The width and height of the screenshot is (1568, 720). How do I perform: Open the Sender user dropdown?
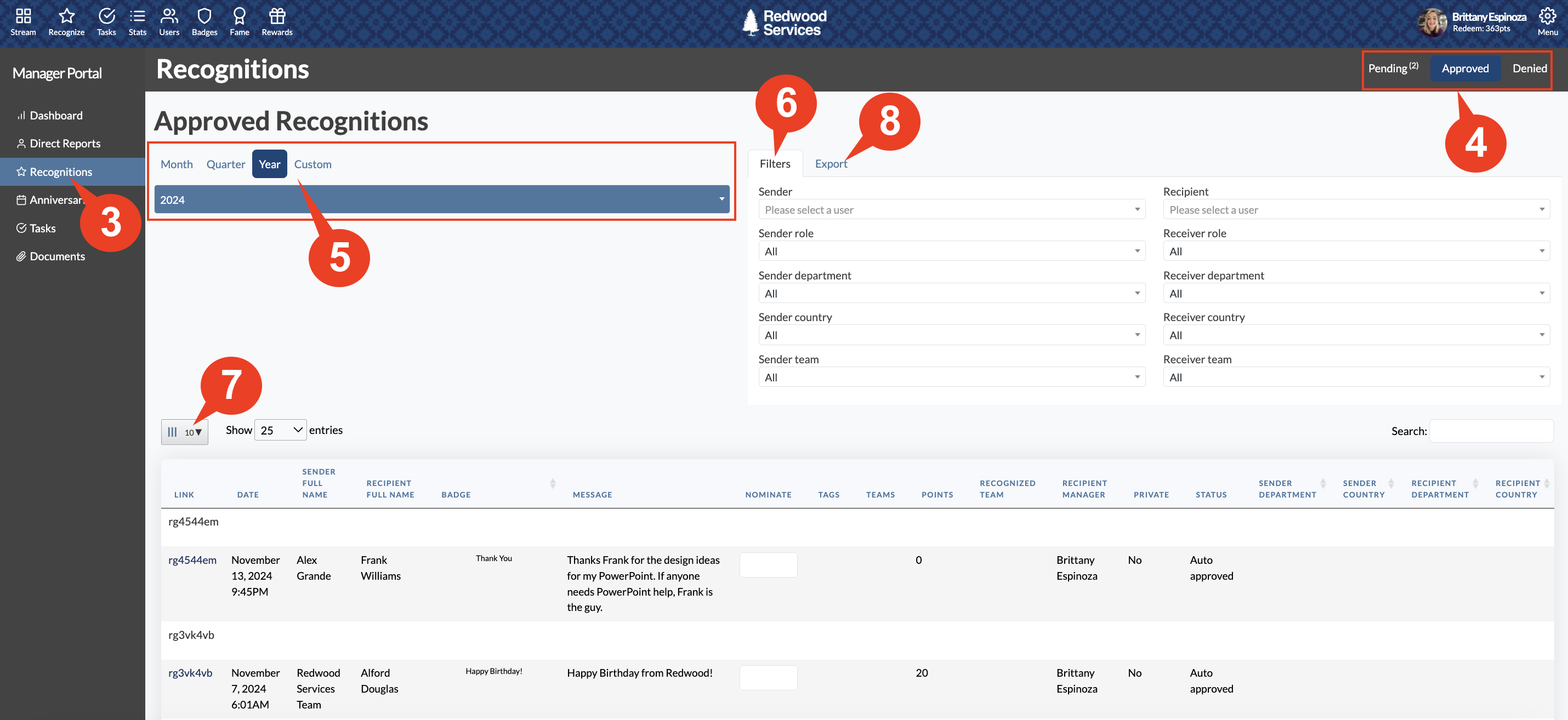tap(951, 210)
